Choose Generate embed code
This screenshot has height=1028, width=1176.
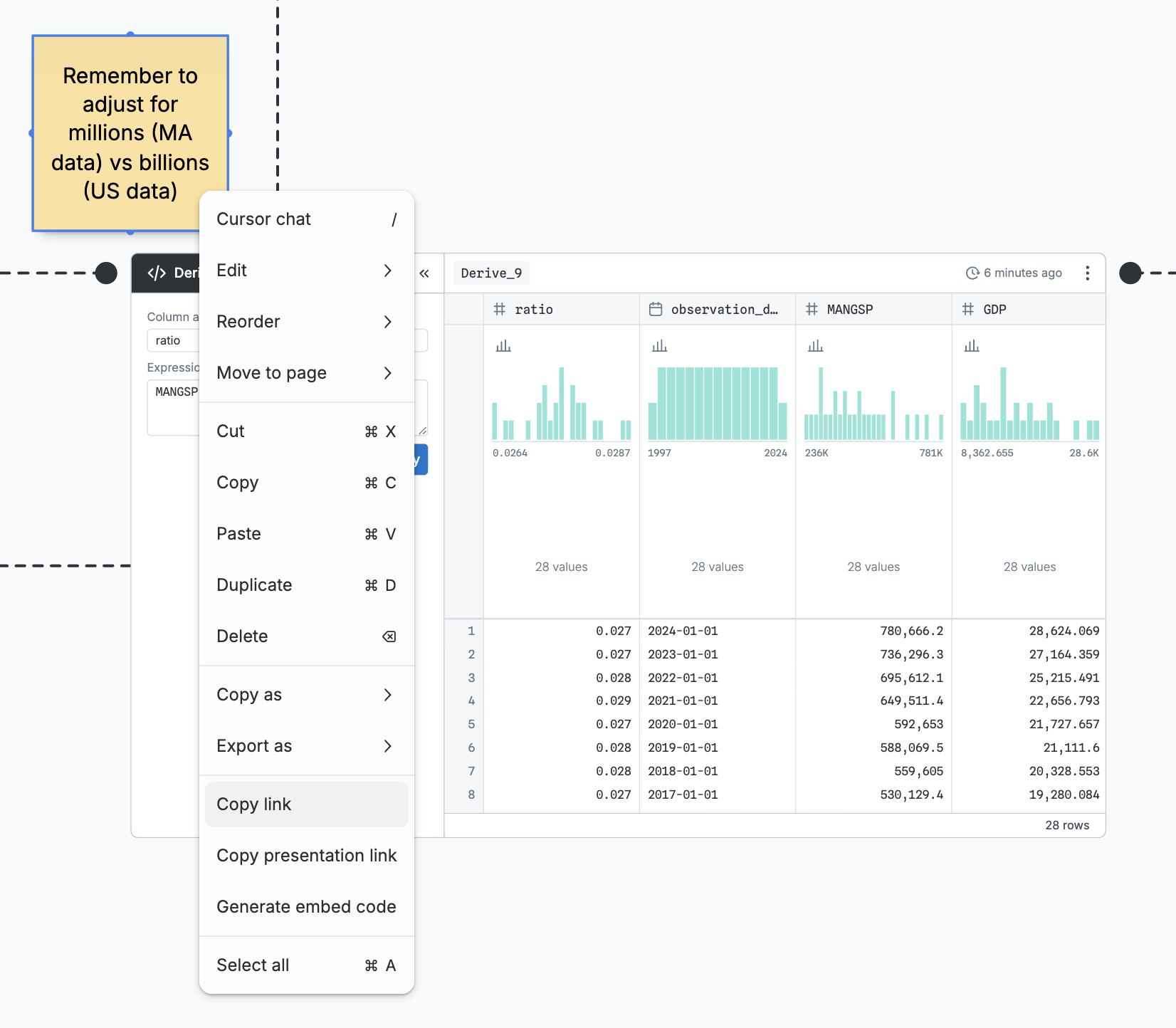(x=306, y=907)
